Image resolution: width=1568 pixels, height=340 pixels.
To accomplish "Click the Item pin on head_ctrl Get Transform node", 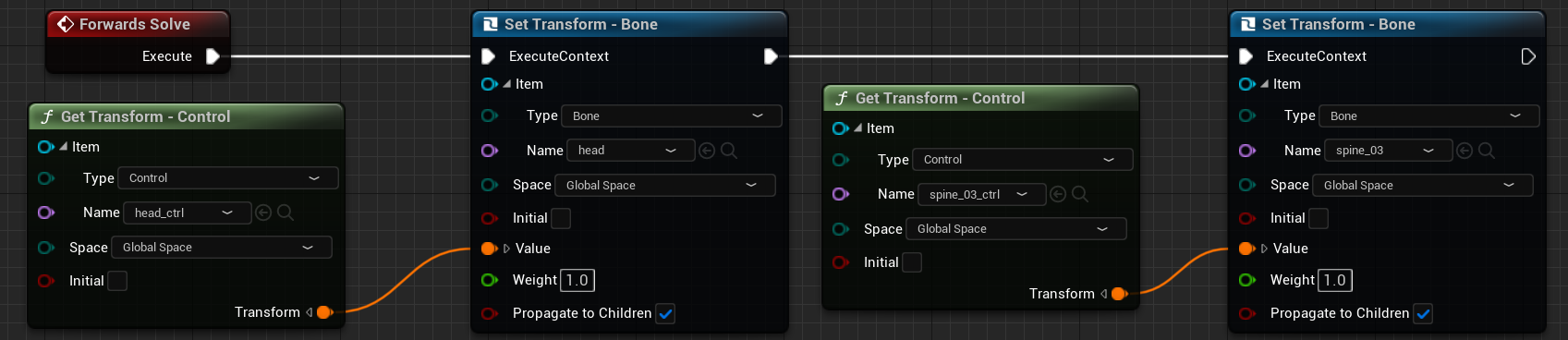I will click(46, 147).
